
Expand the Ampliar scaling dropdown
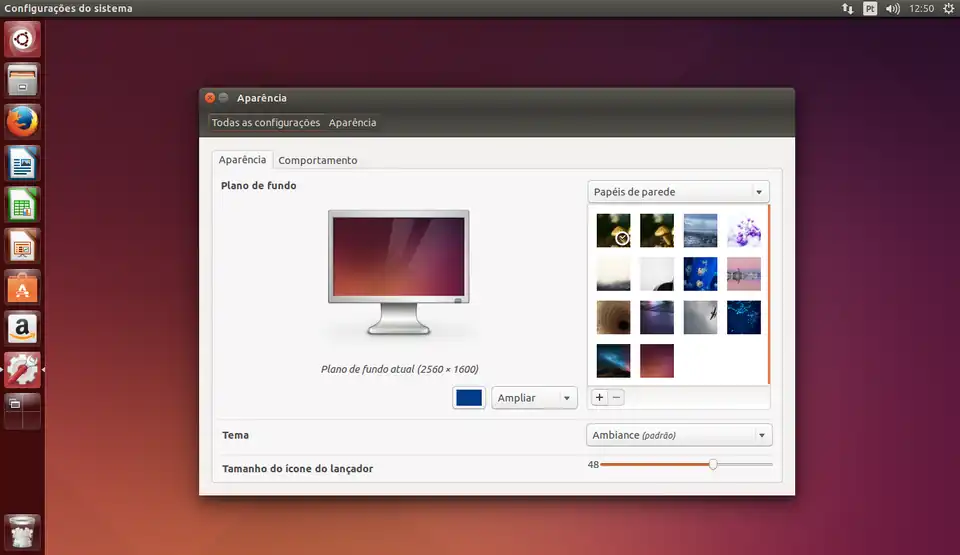click(x=534, y=398)
